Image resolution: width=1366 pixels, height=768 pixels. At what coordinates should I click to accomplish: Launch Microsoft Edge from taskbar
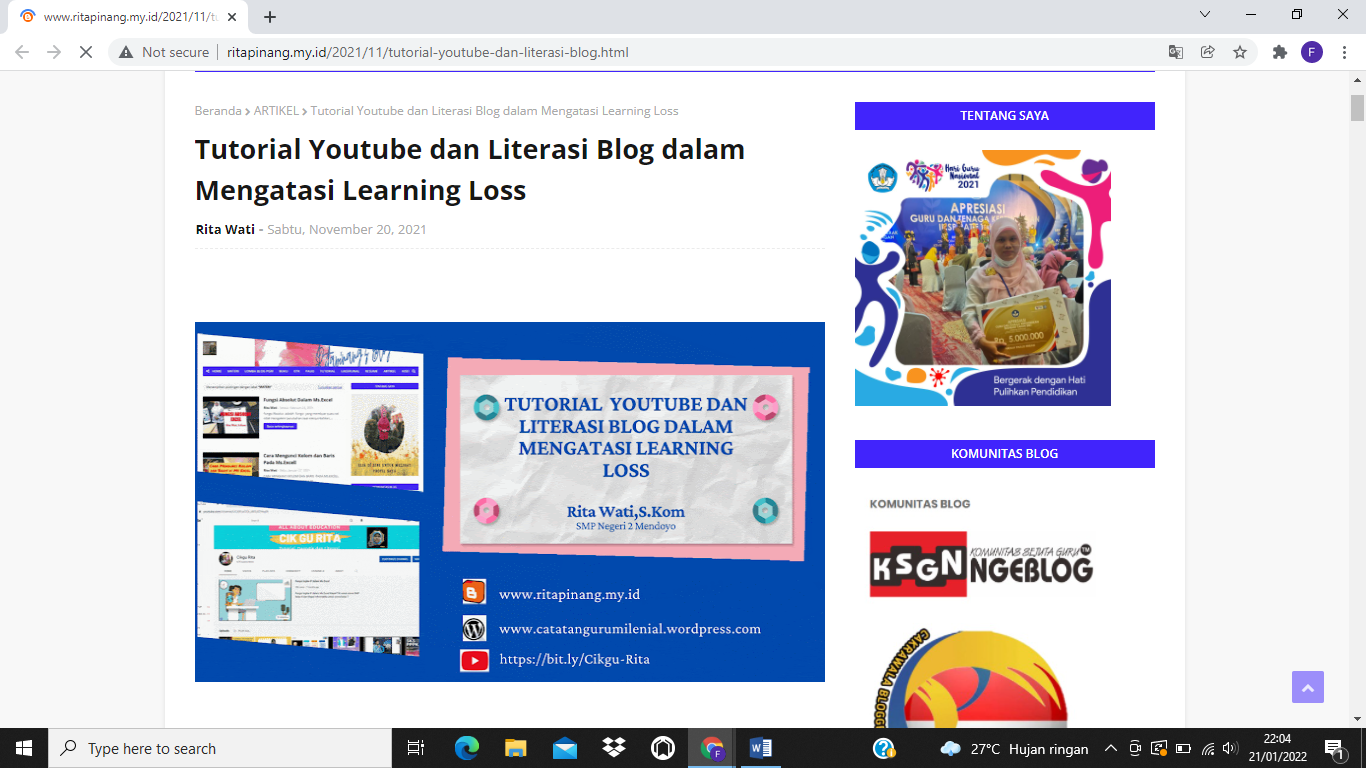[466, 748]
